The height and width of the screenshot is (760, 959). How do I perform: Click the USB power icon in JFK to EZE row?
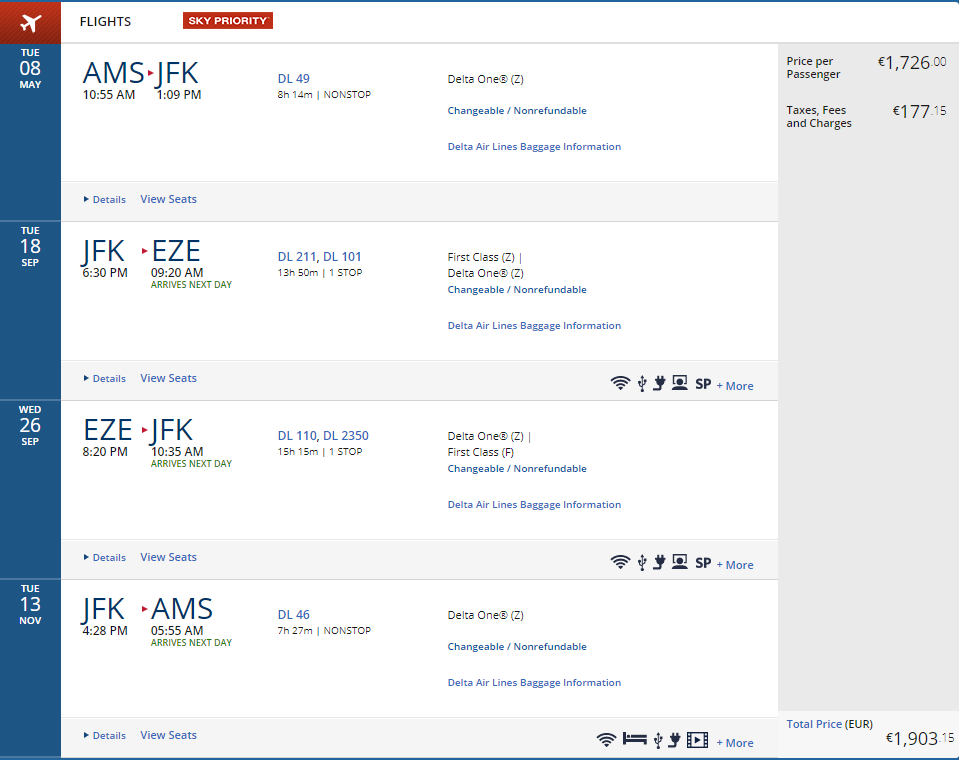point(642,383)
